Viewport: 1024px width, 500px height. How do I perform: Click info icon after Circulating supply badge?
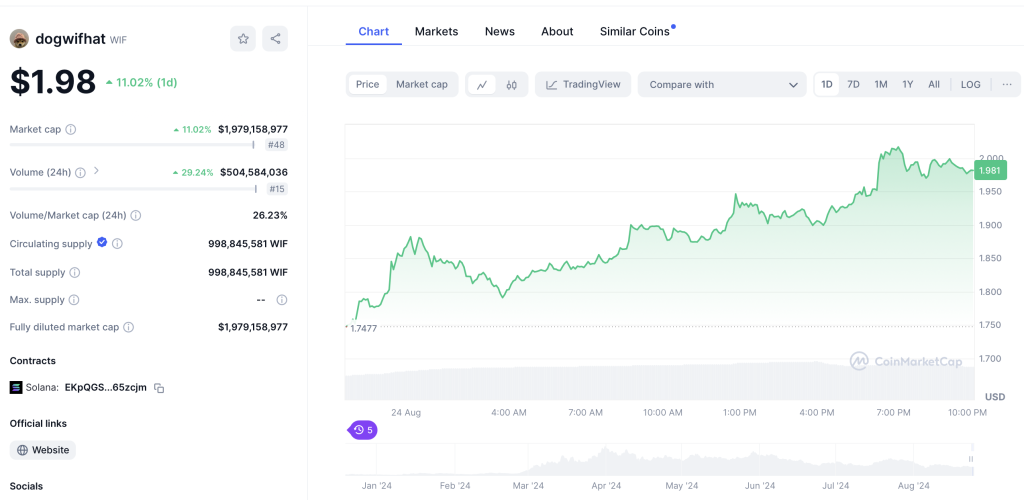tap(117, 243)
